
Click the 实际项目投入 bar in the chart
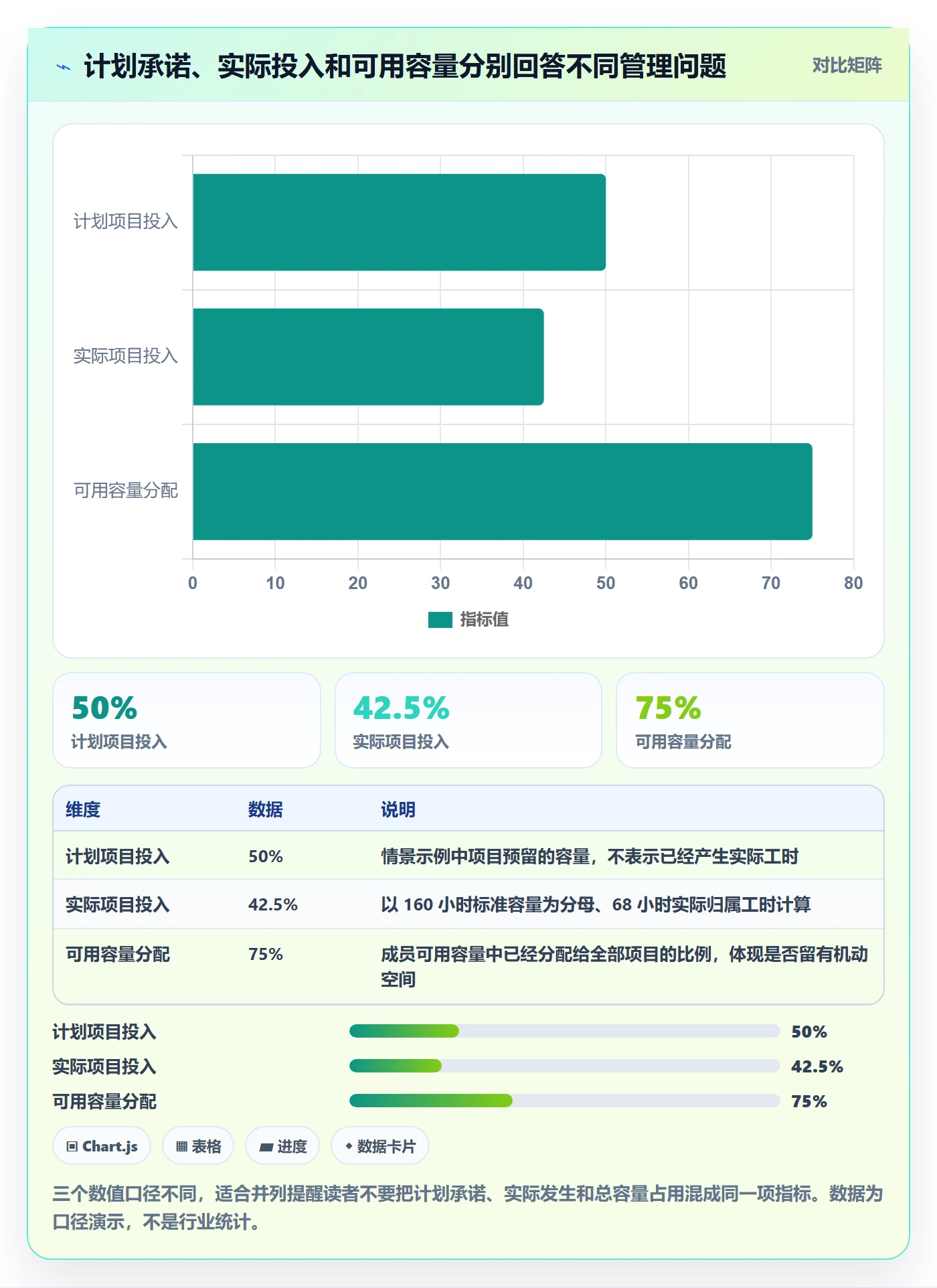click(368, 357)
